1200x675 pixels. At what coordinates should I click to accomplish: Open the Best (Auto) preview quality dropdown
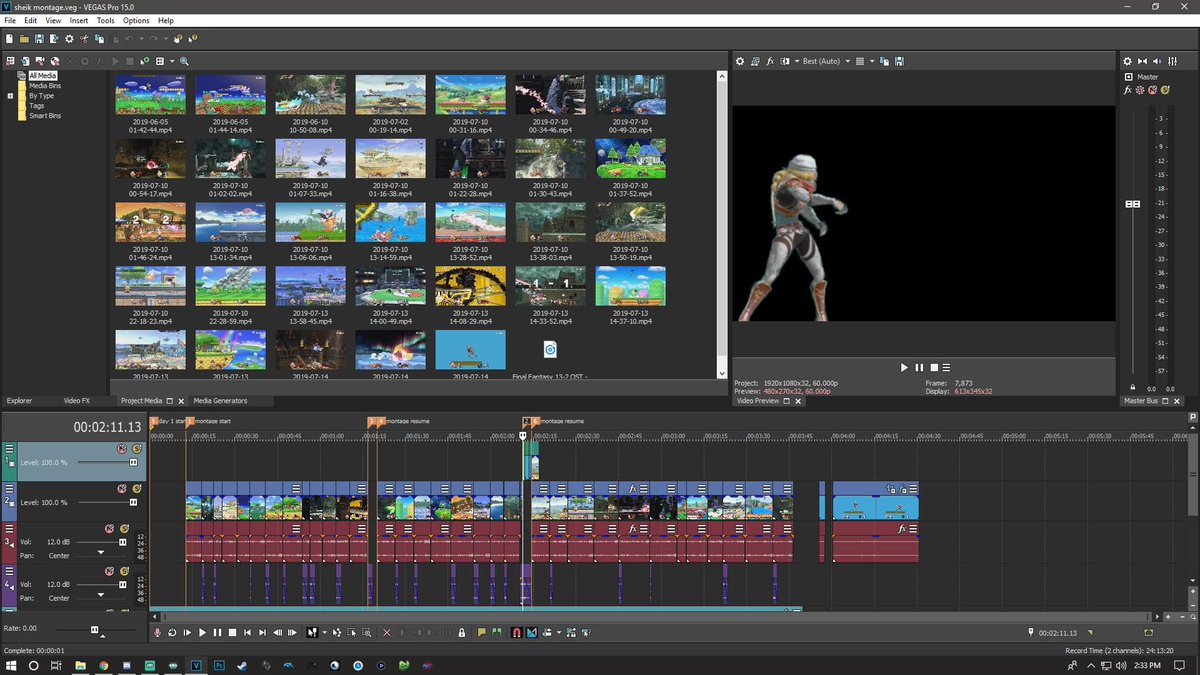847,61
